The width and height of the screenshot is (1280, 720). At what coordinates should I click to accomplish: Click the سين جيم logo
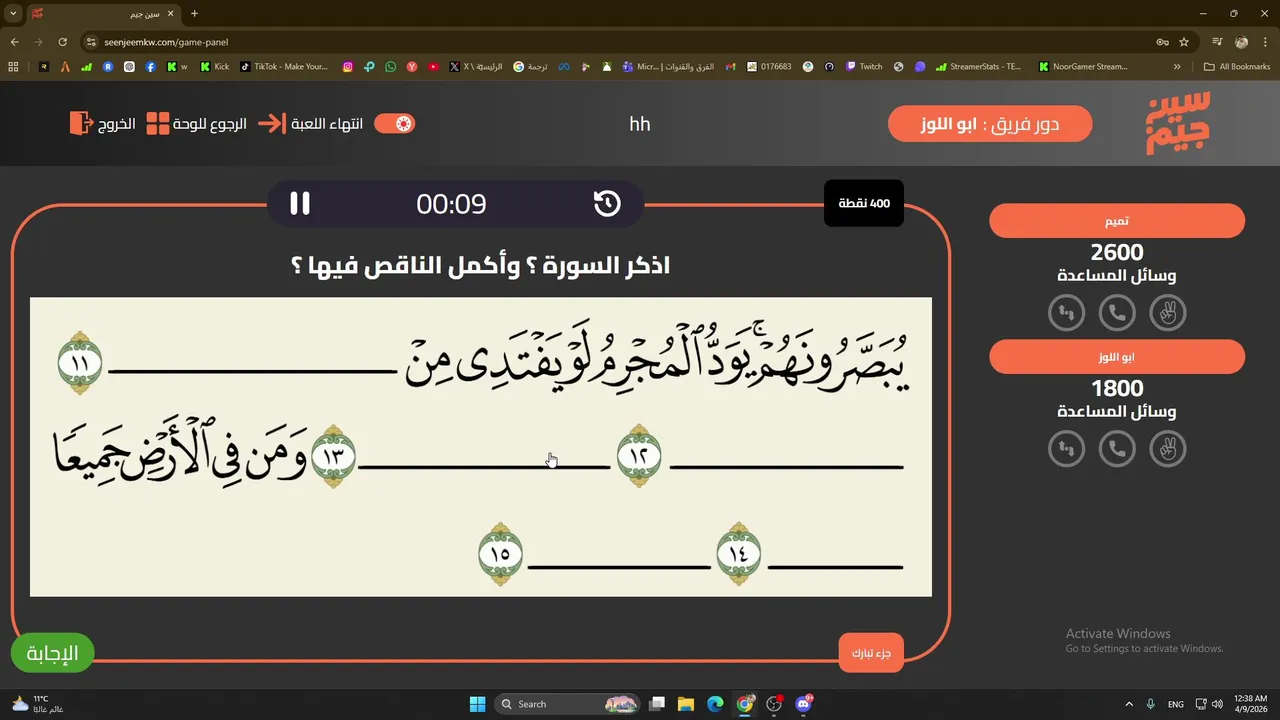pyautogui.click(x=1178, y=123)
